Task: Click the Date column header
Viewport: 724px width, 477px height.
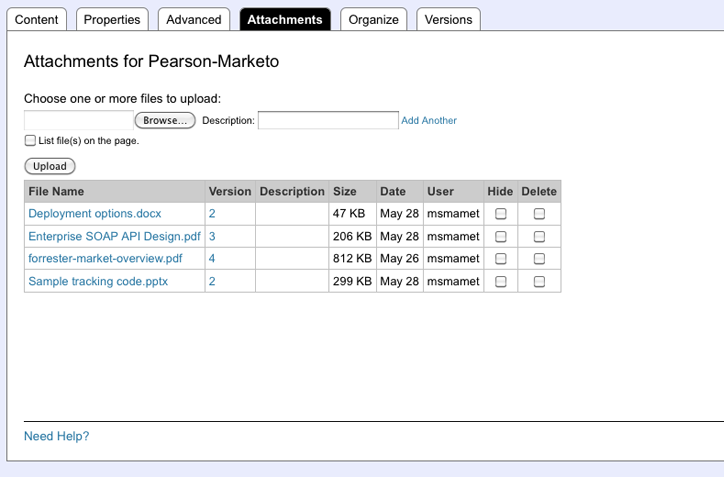Action: coord(400,192)
